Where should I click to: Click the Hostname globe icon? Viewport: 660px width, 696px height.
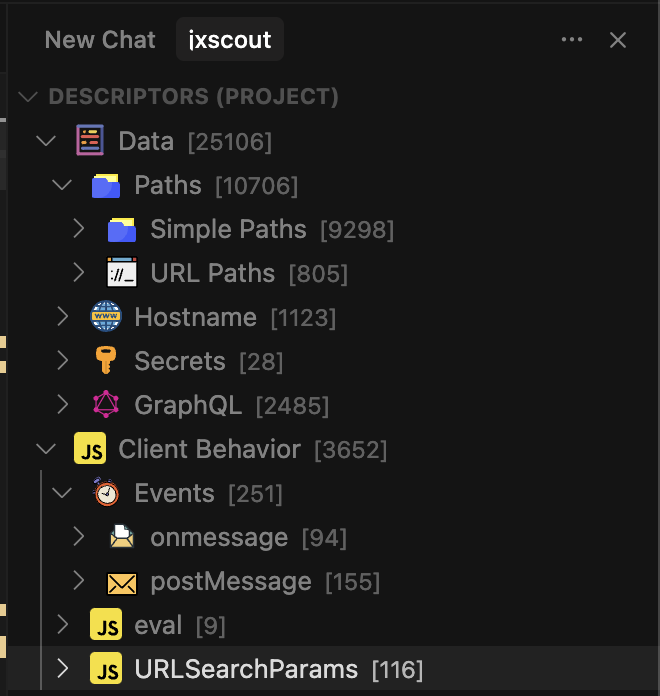coord(106,318)
